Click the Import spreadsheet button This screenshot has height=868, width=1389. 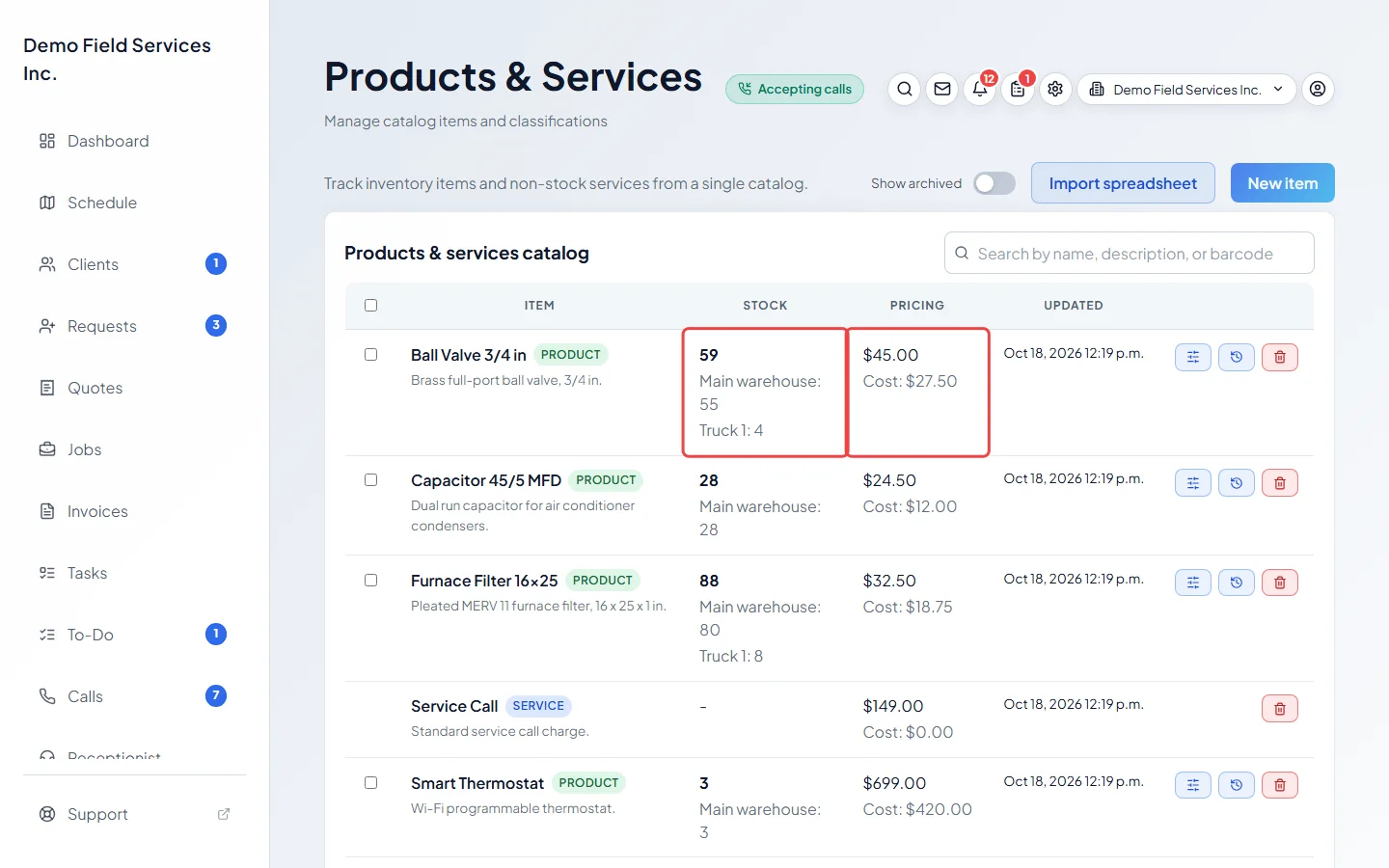click(1123, 183)
